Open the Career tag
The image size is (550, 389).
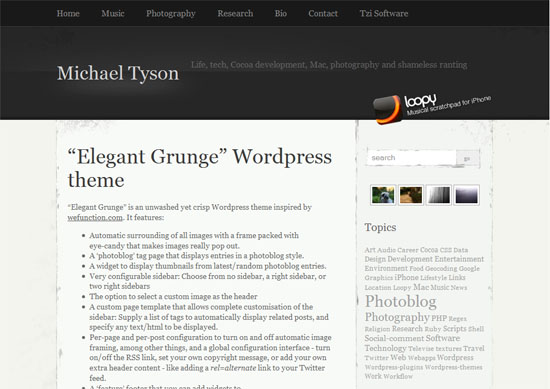pyautogui.click(x=408, y=250)
